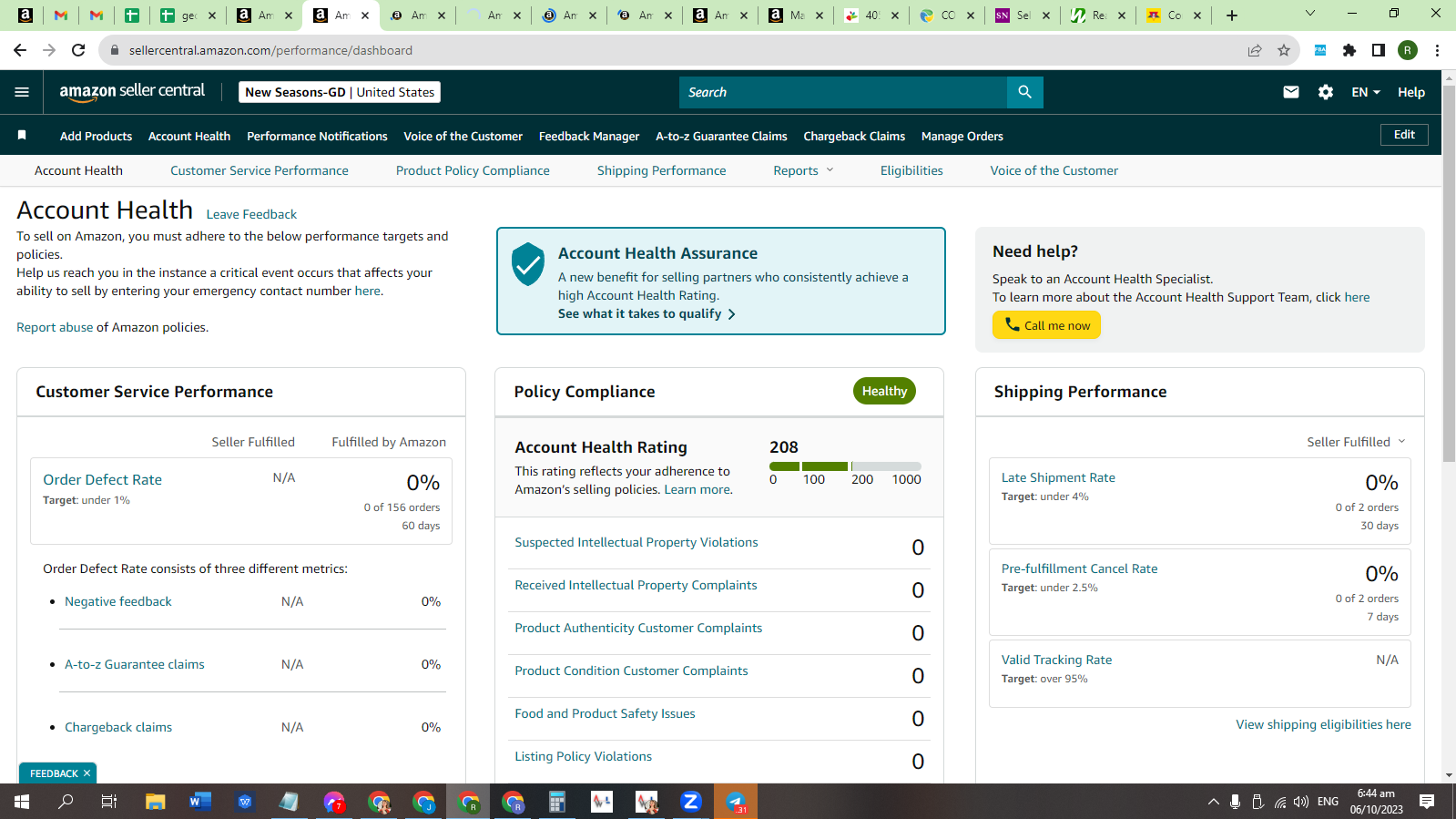Image resolution: width=1456 pixels, height=819 pixels.
Task: Open Add Products in the navigation bar
Action: coord(96,136)
